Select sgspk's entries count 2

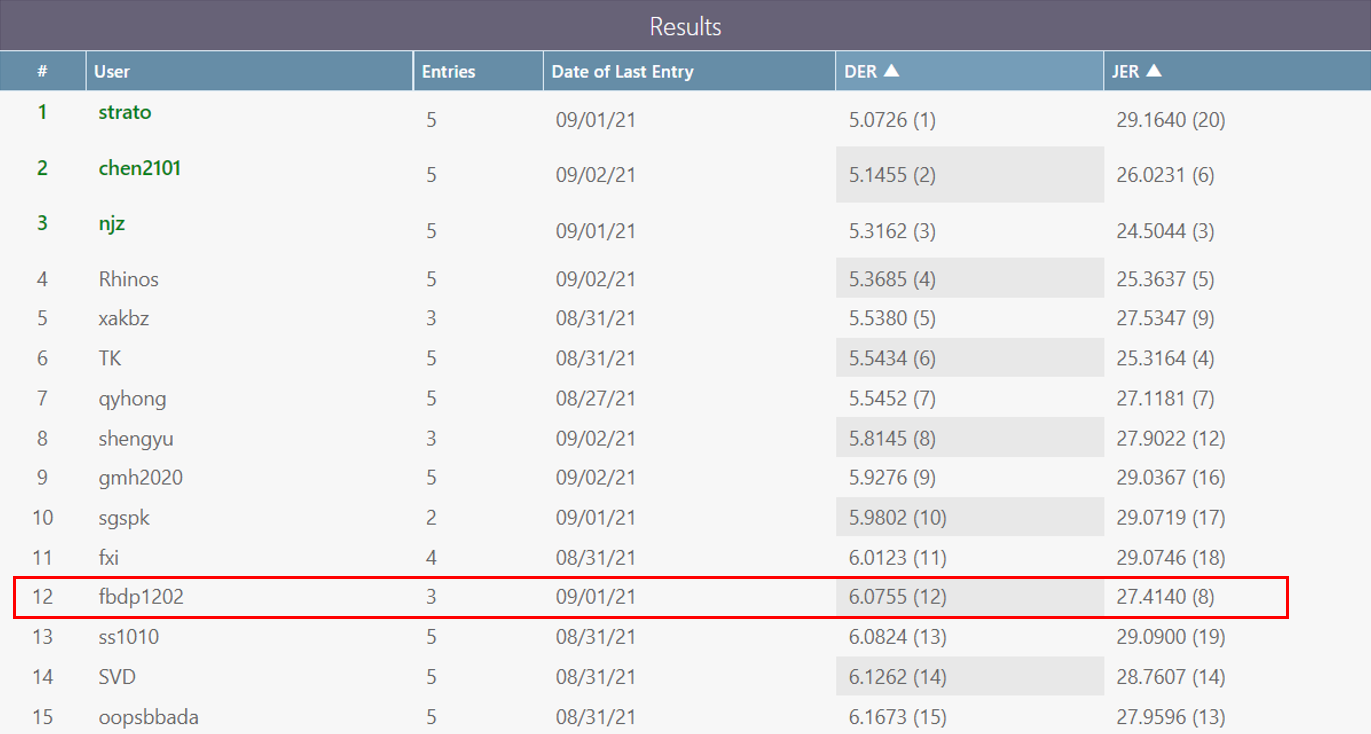tap(431, 518)
